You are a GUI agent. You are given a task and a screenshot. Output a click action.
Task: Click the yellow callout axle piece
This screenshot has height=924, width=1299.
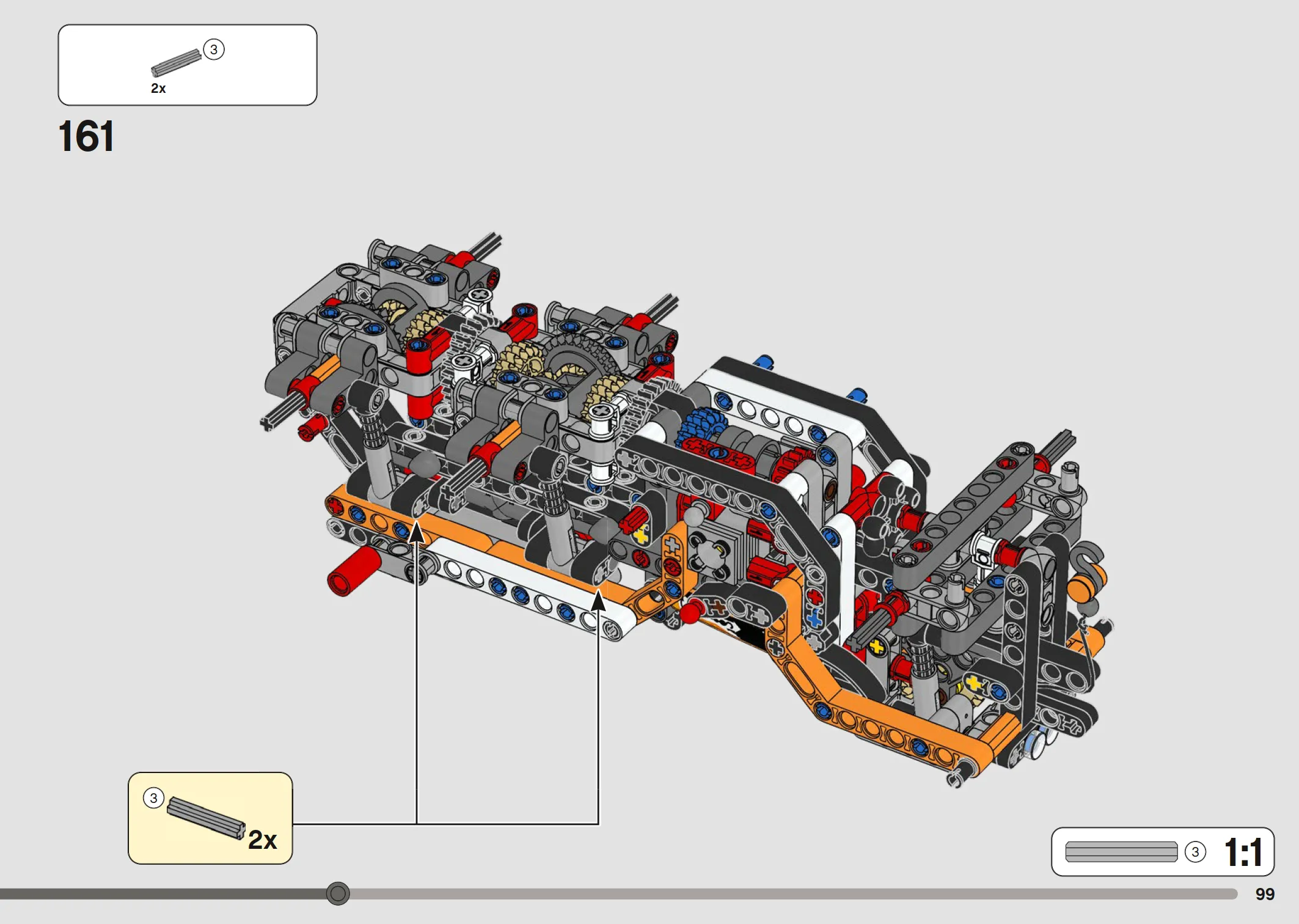click(x=206, y=818)
